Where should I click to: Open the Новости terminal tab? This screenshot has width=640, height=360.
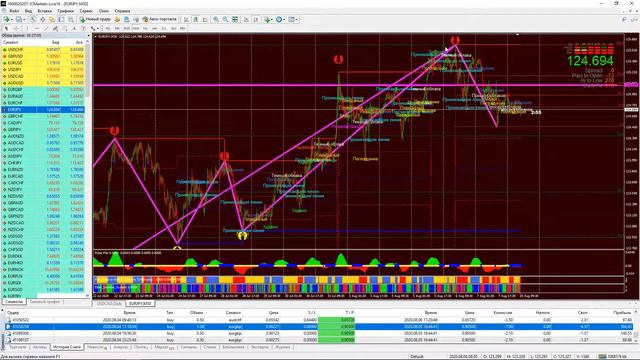point(96,347)
